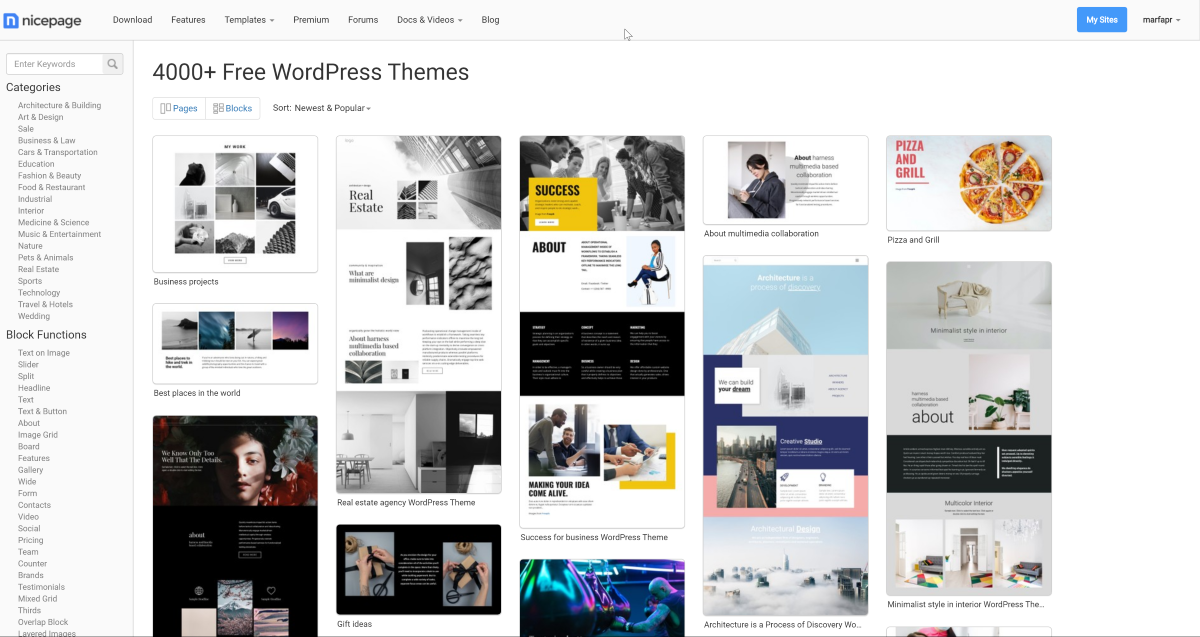
Task: Choose the Nature category
Action: tap(30, 246)
